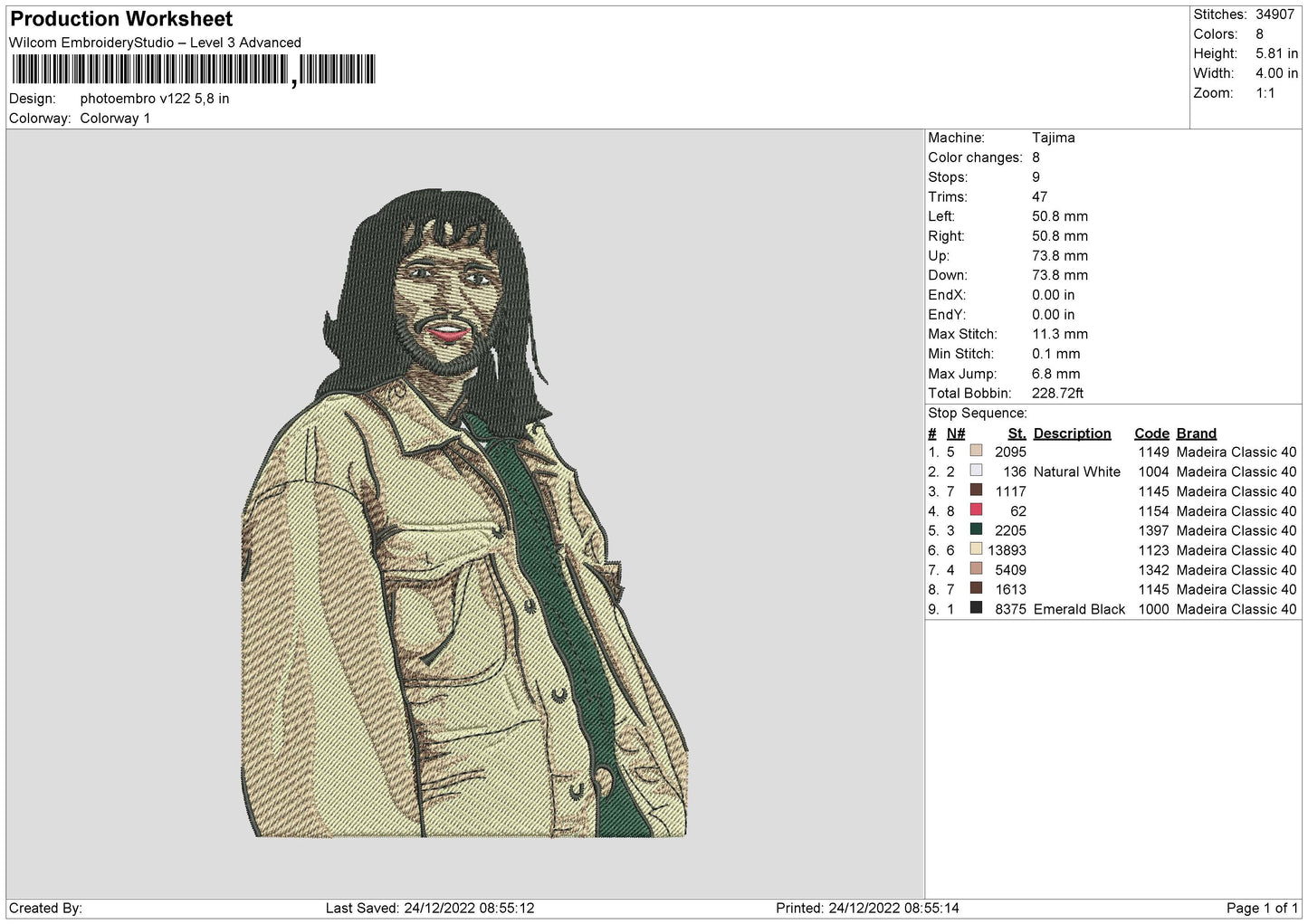Click the Code column header
The image size is (1308, 924).
tap(1151, 433)
